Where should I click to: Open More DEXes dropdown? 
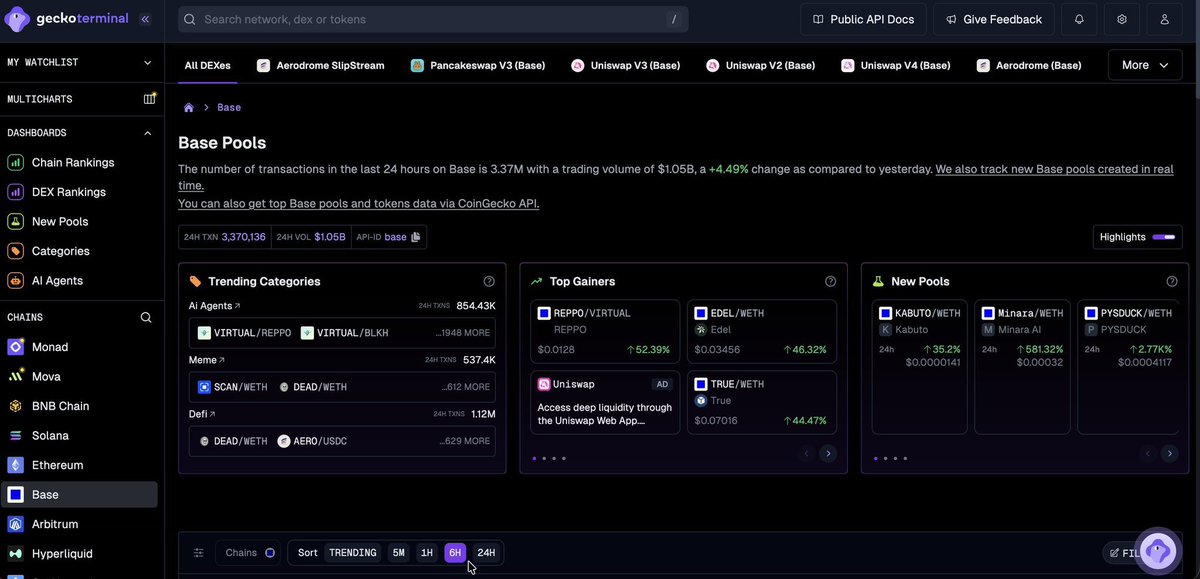click(1145, 65)
